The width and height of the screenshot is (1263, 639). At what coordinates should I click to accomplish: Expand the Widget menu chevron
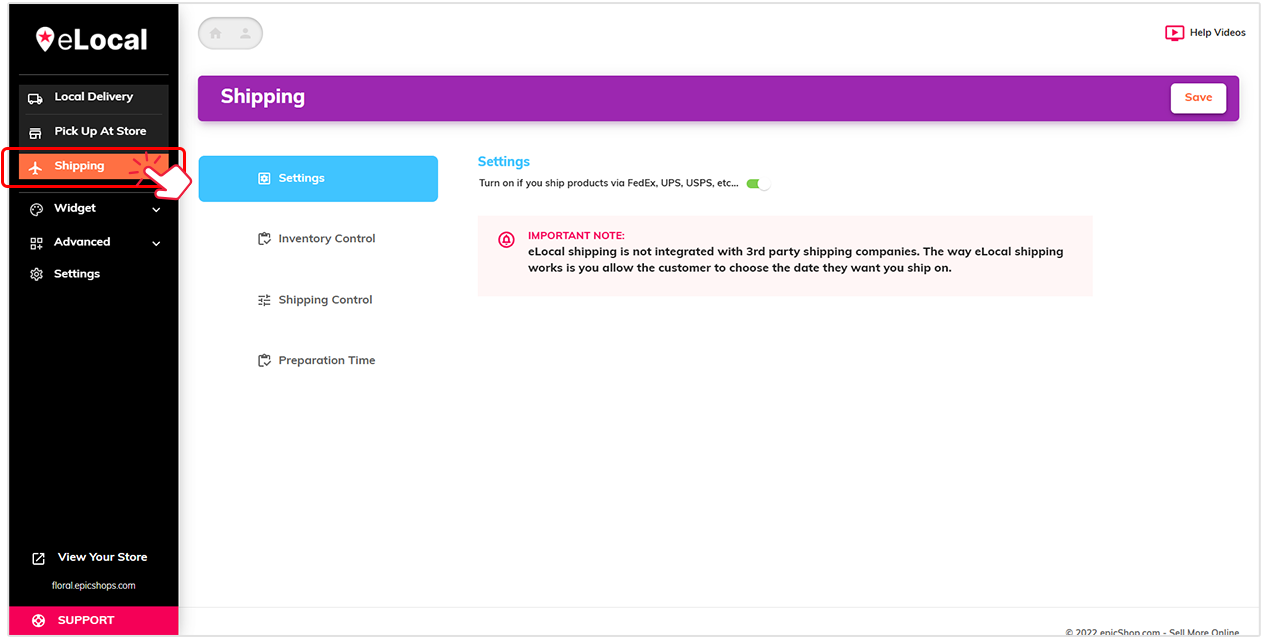click(156, 208)
